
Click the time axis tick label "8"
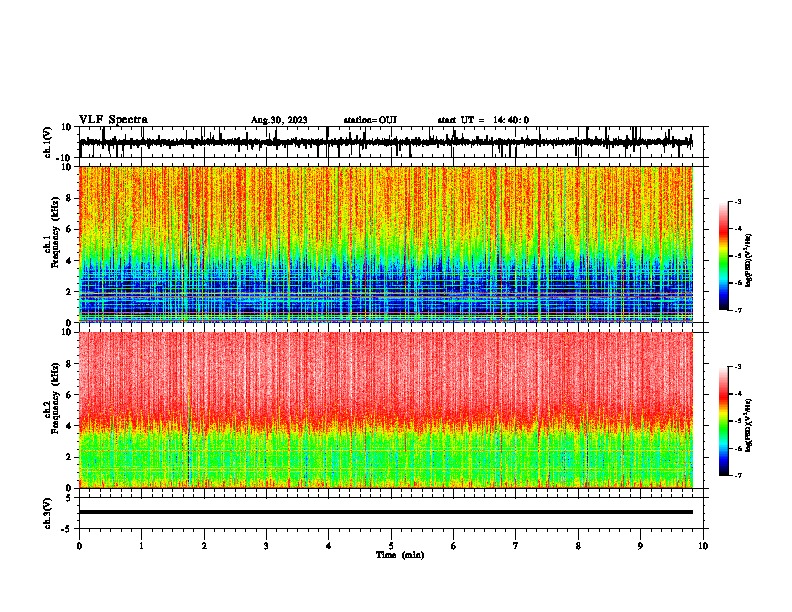pos(578,546)
